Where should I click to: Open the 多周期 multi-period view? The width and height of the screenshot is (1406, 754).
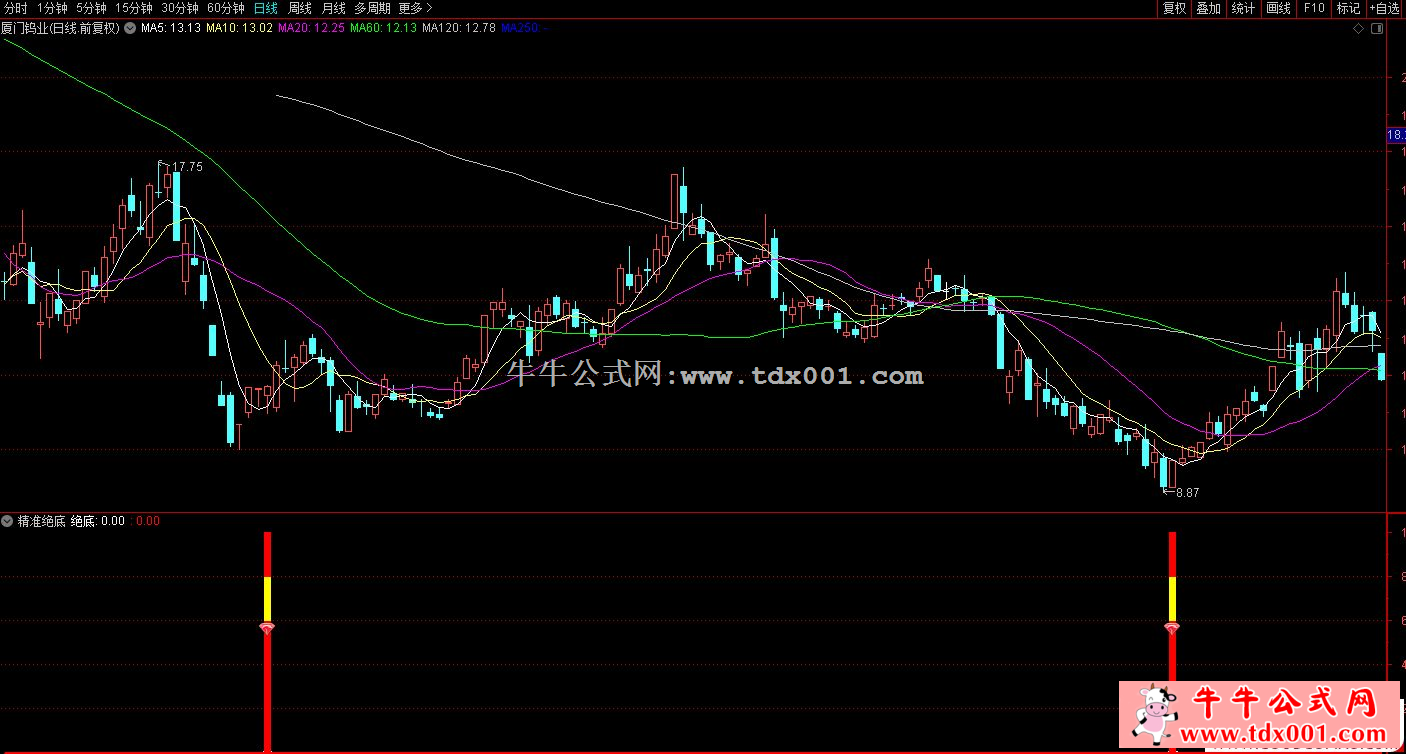tap(372, 7)
